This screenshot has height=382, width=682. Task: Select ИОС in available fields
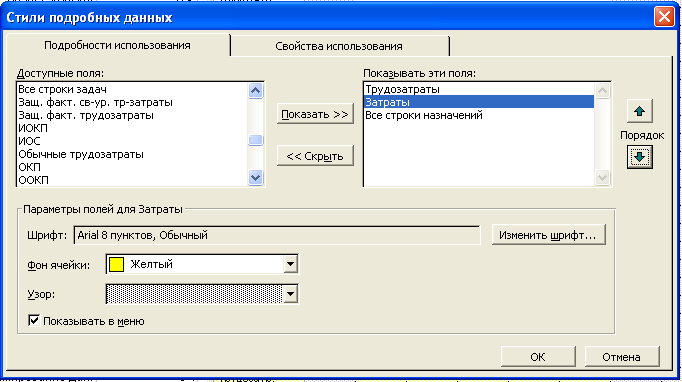point(132,141)
